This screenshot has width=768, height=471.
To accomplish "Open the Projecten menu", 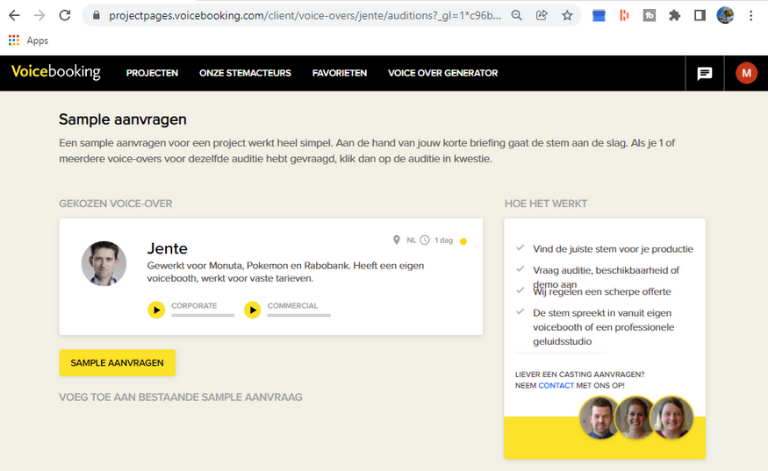I will (152, 73).
